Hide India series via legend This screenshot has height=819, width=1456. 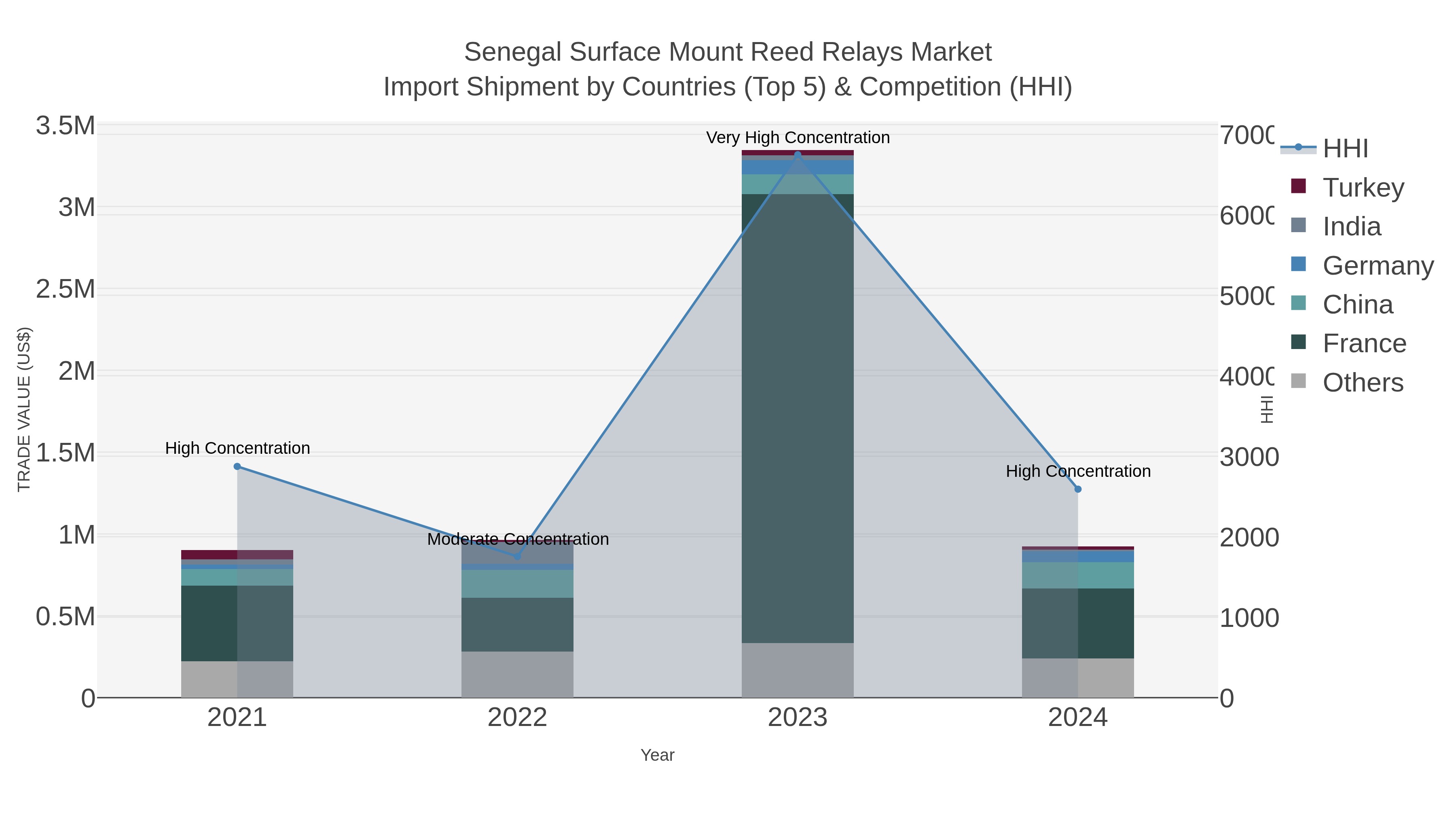click(x=1336, y=226)
